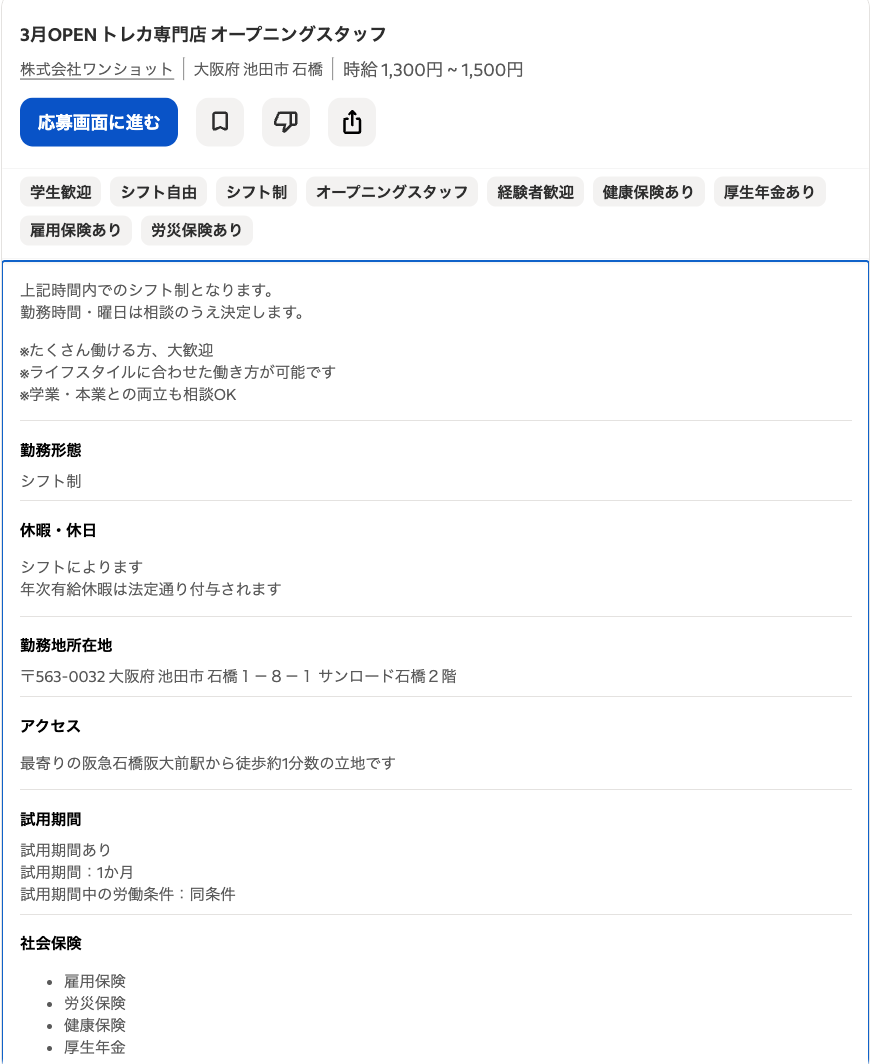
Task: Click the シフト制 tag chip
Action: point(256,192)
